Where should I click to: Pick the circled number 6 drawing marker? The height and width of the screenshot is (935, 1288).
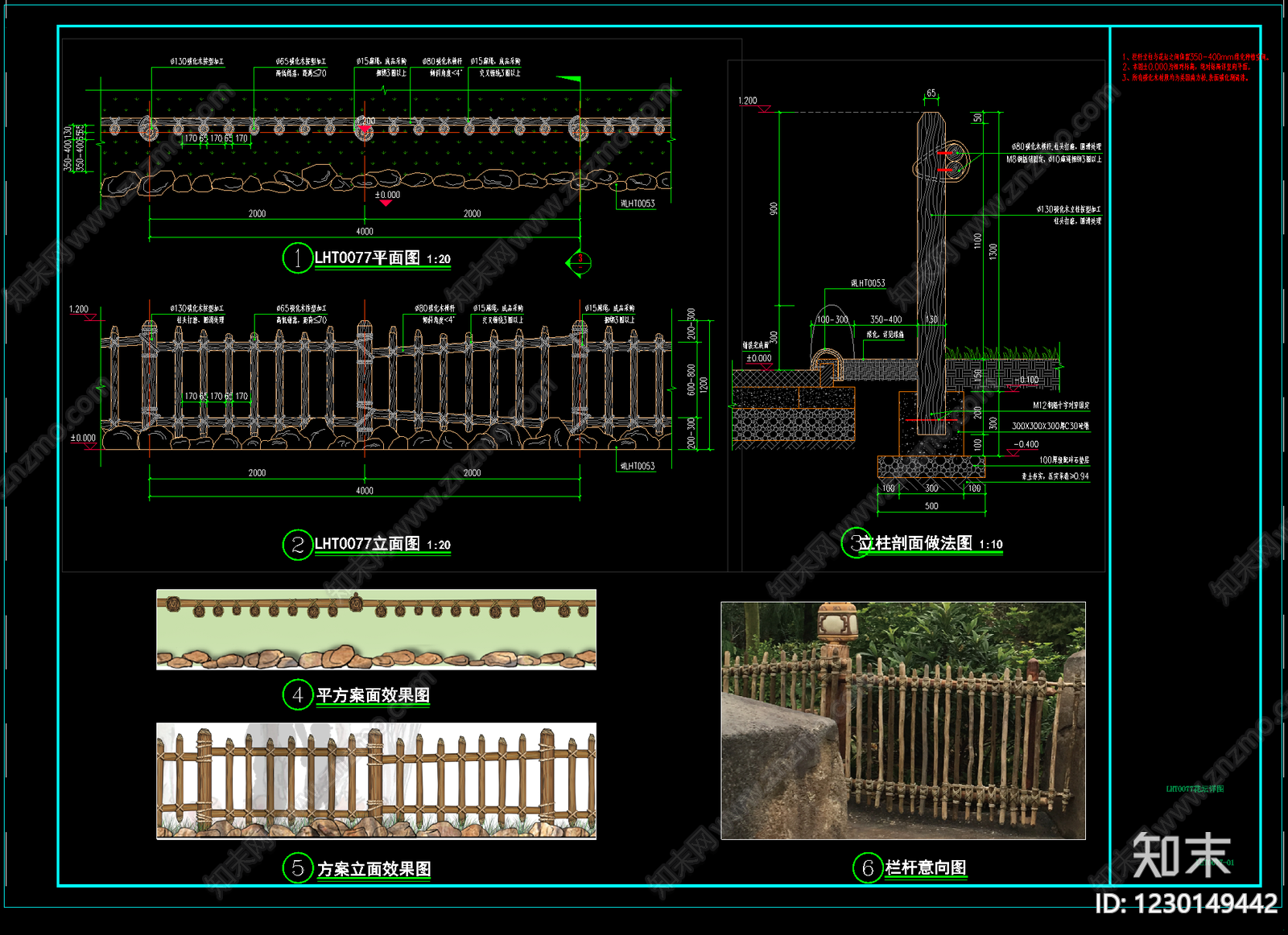point(867,867)
